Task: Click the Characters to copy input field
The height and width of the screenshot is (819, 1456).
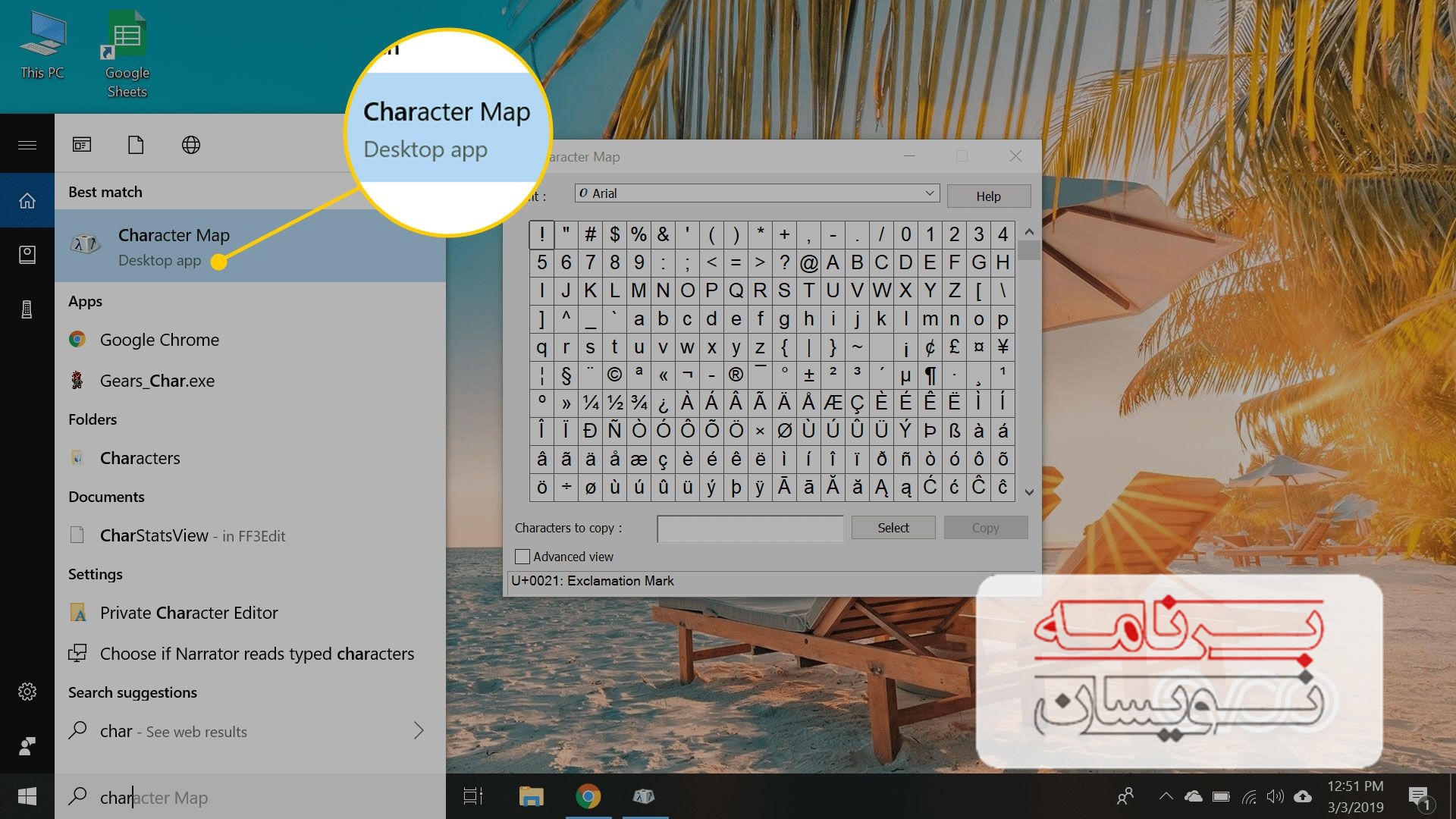Action: point(749,527)
